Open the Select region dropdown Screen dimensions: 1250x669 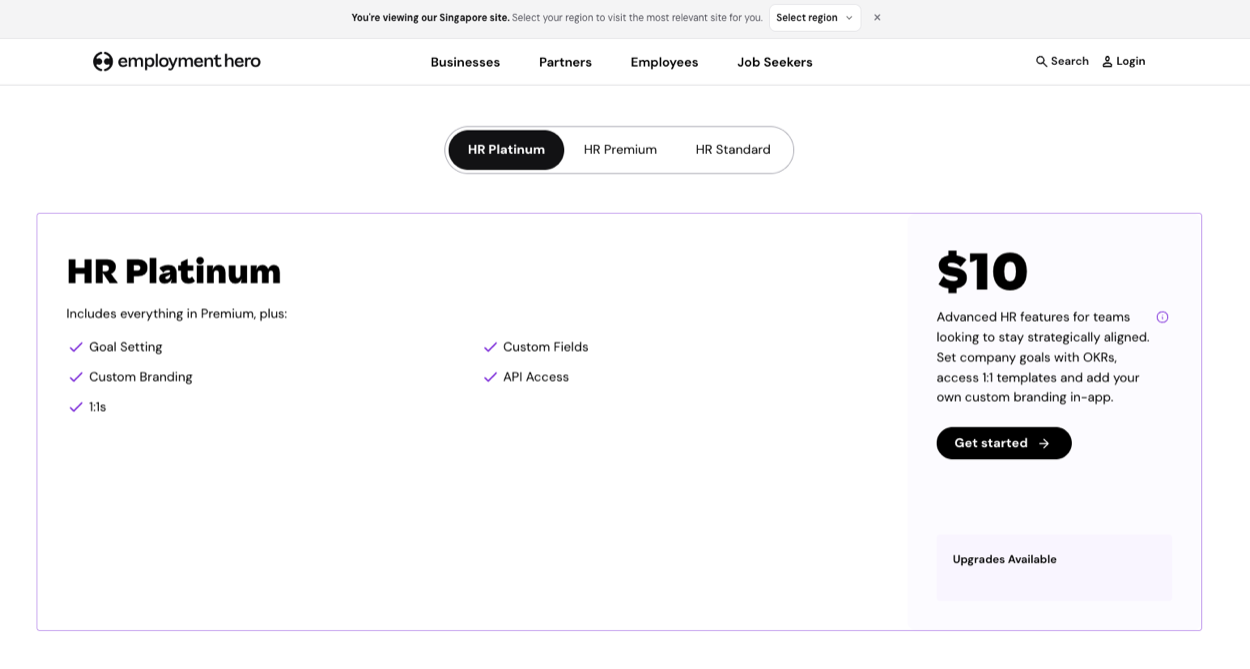[814, 17]
